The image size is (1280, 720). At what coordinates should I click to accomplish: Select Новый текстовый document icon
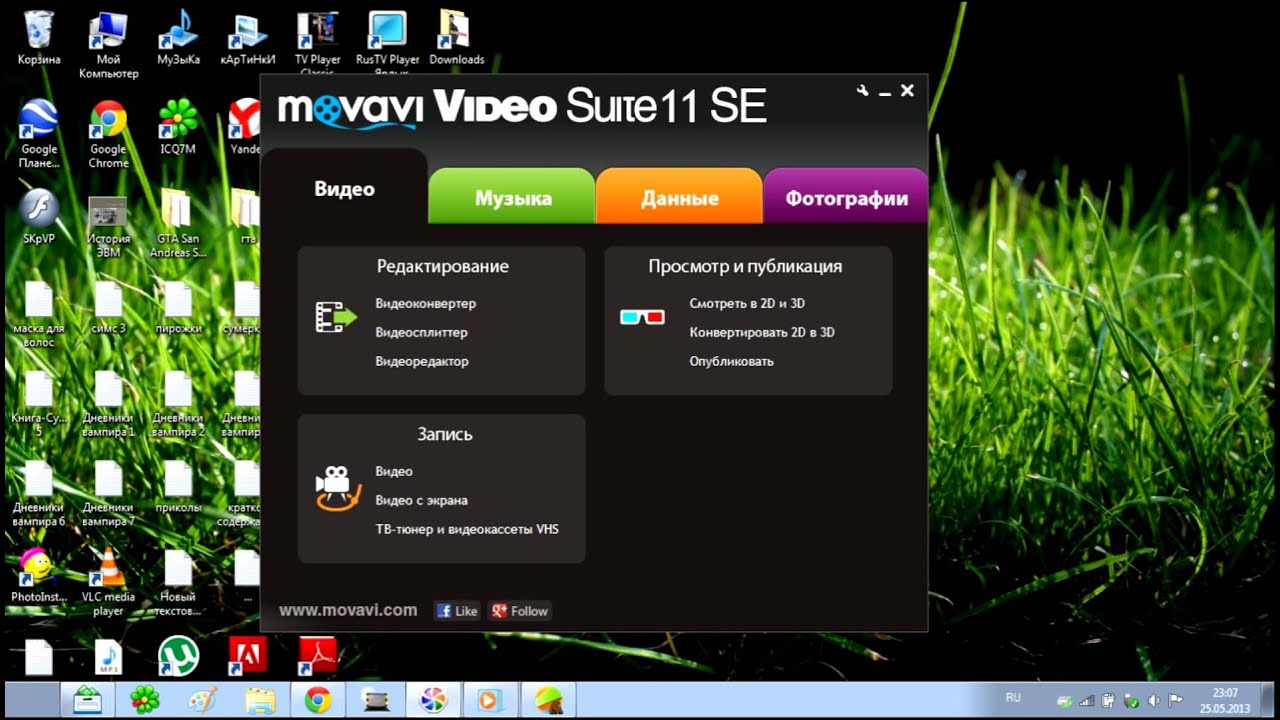click(x=178, y=582)
